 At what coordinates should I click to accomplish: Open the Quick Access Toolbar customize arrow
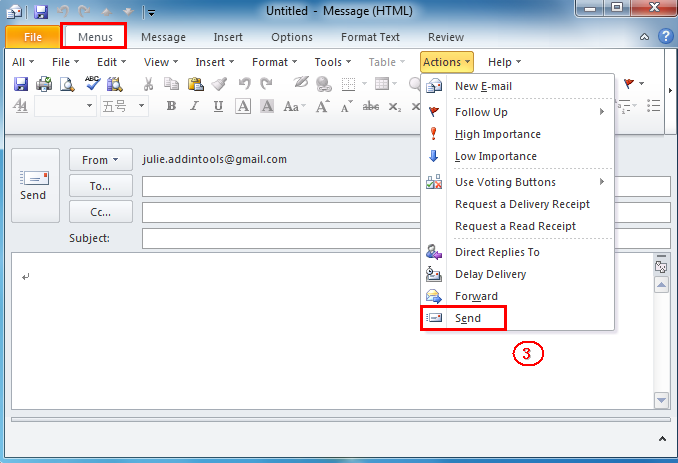click(x=151, y=13)
